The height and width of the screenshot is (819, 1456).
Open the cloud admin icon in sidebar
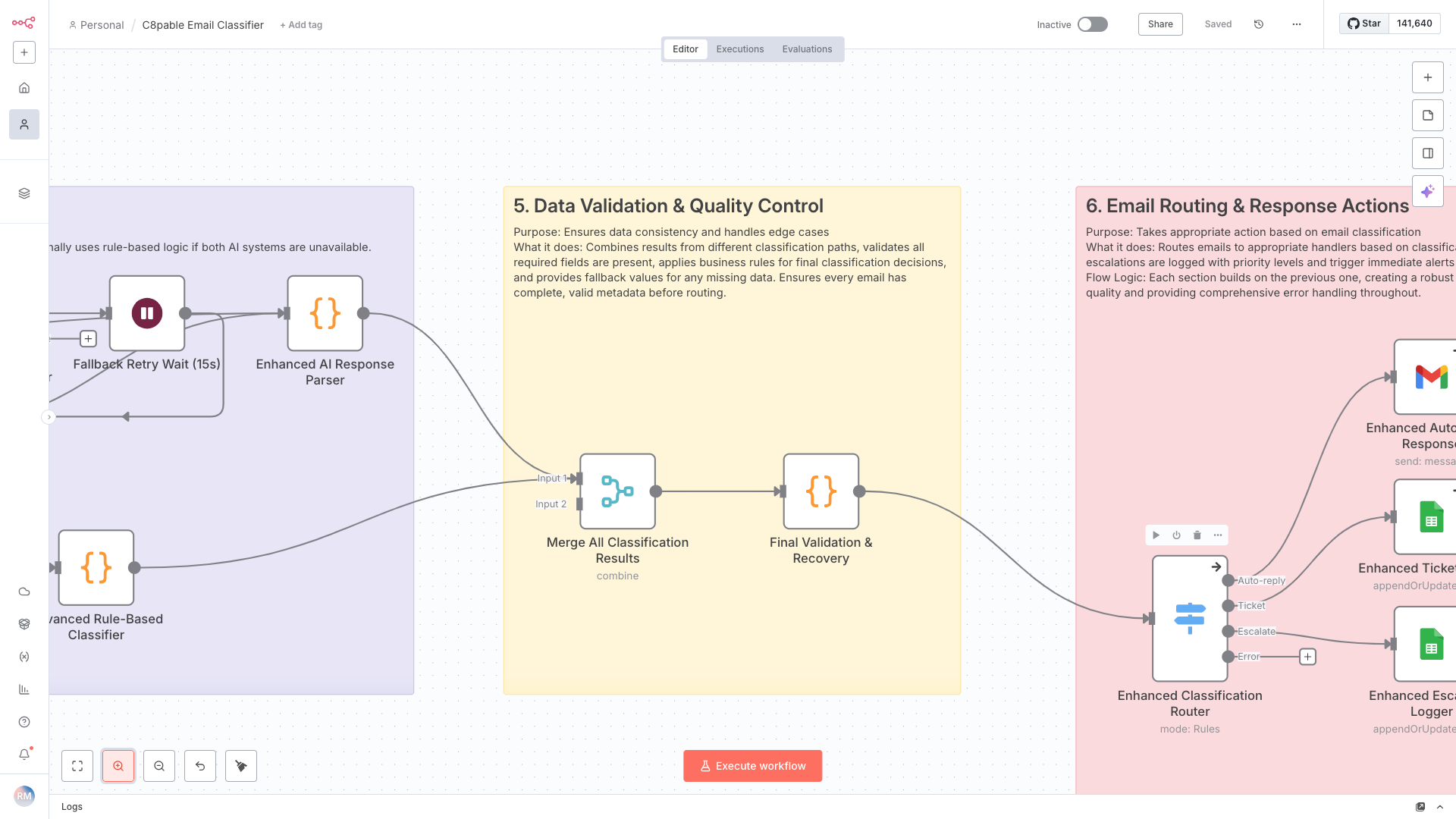point(24,591)
